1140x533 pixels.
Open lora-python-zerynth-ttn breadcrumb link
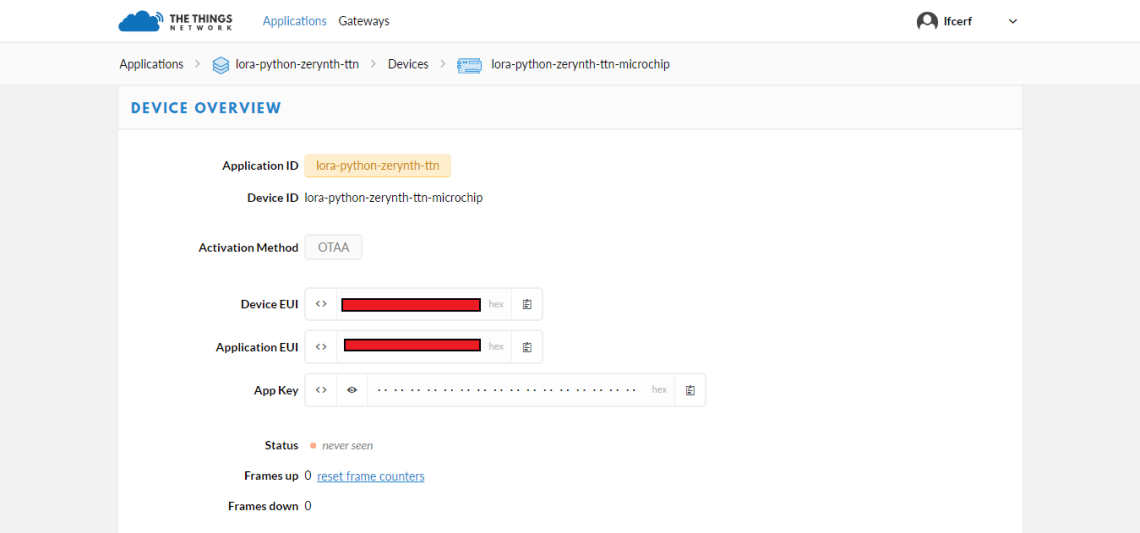point(297,64)
